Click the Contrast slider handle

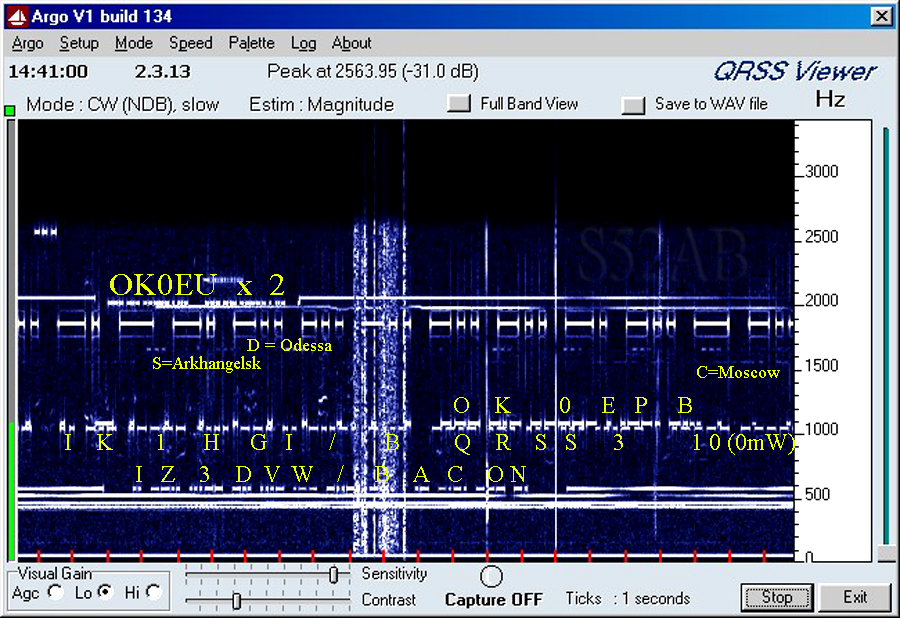236,600
